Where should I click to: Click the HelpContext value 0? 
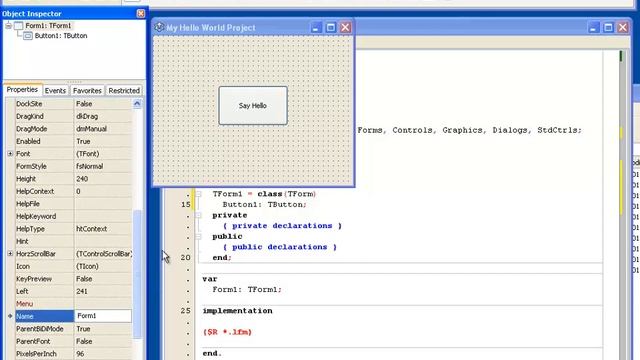pos(78,191)
